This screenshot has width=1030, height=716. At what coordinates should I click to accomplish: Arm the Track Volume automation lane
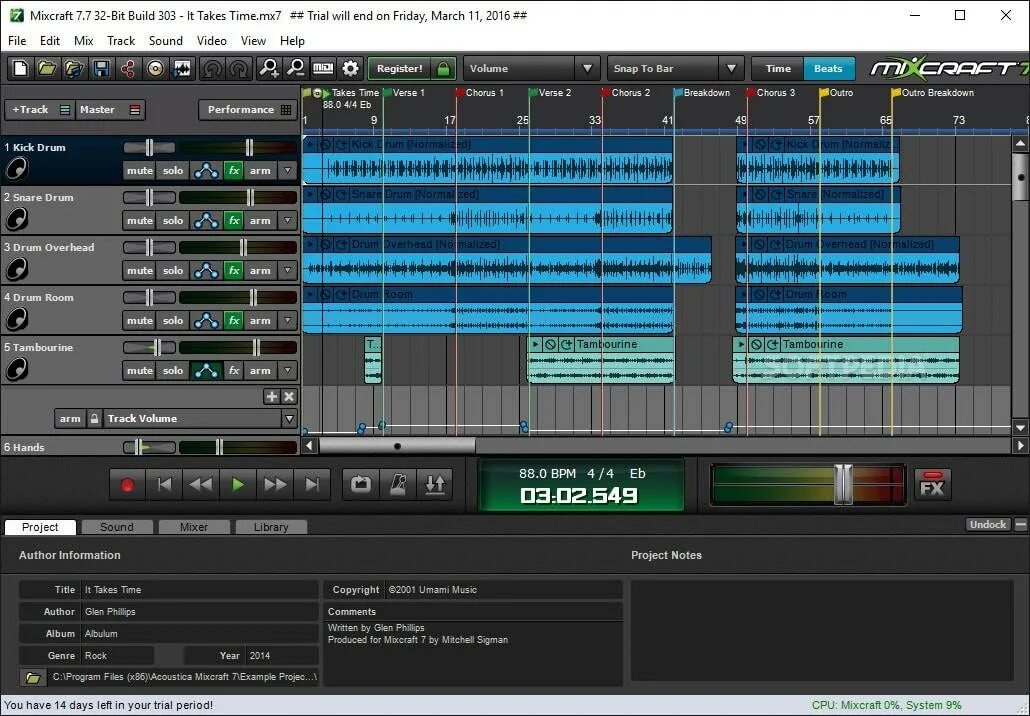point(70,418)
